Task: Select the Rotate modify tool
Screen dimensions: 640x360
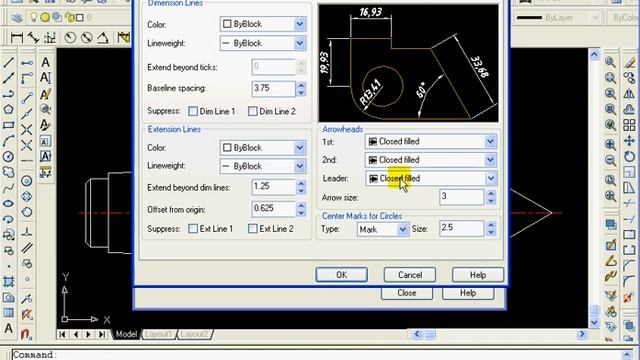Action: coord(629,157)
